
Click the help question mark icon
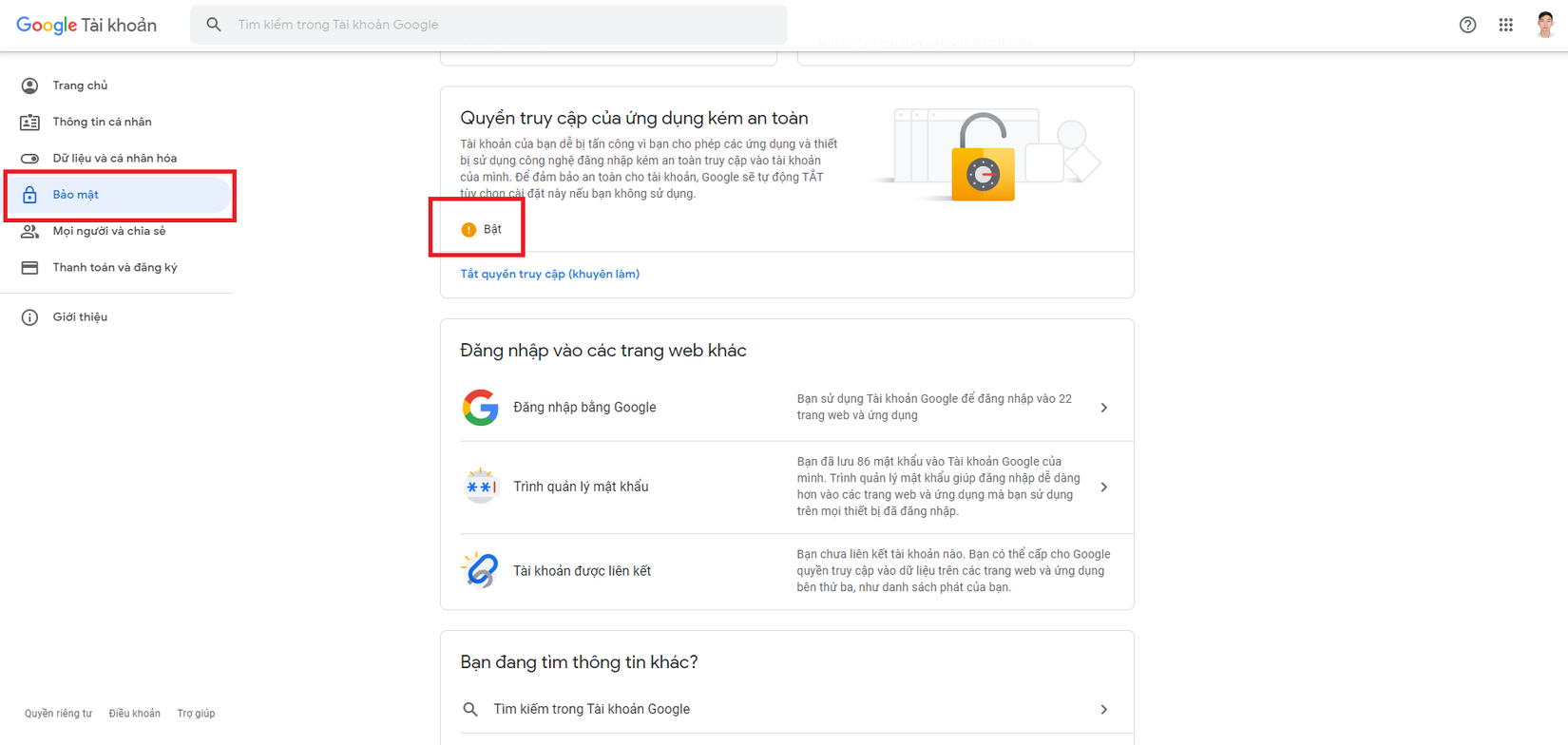click(x=1467, y=25)
